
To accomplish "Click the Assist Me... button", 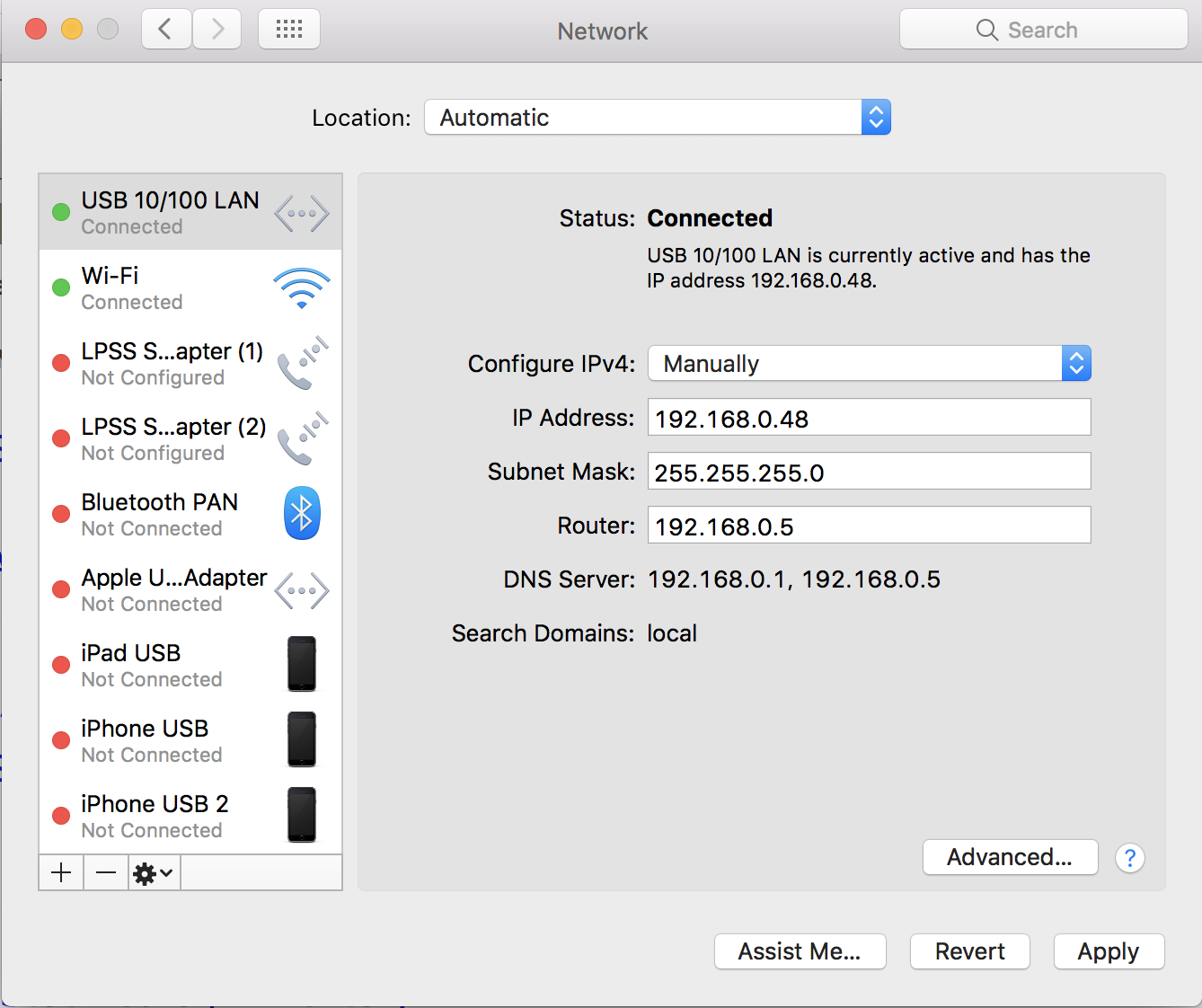I will click(800, 951).
